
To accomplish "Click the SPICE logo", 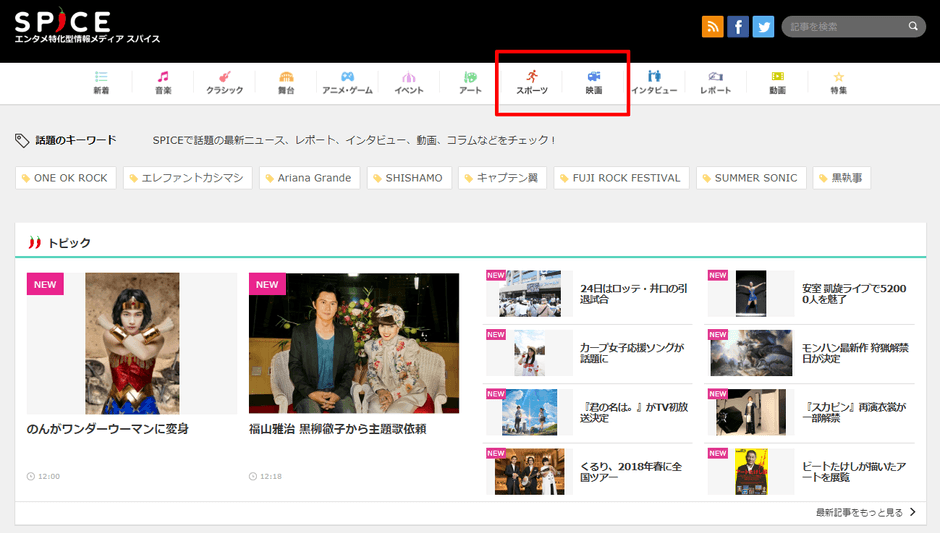I will pos(62,20).
